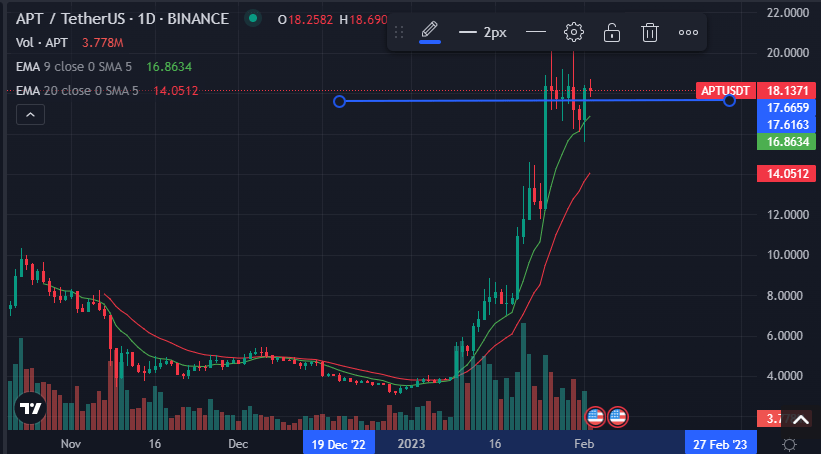Open the three-dot more options menu
Image resolution: width=821 pixels, height=454 pixels.
coord(688,32)
